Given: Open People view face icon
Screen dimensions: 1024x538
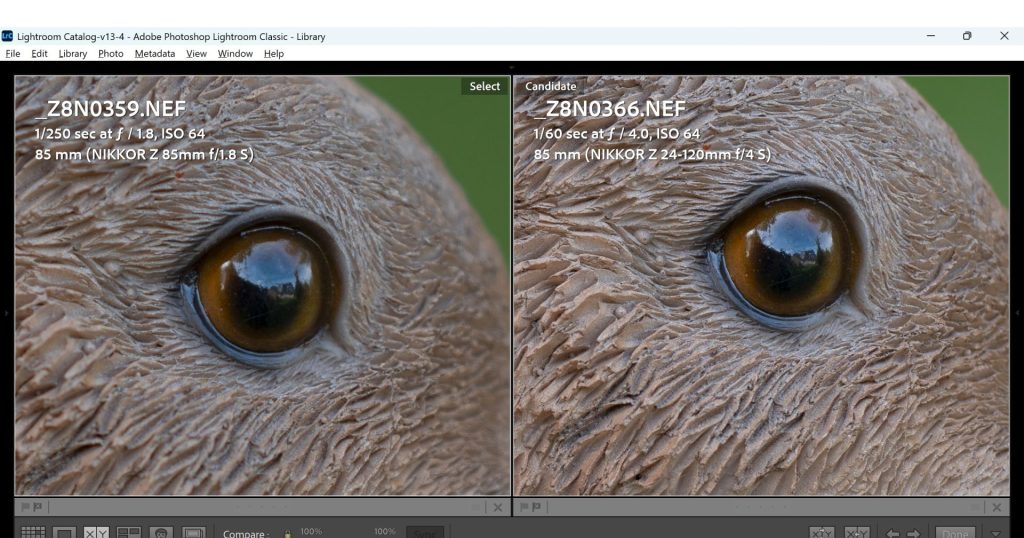Looking at the screenshot, I should click(x=161, y=533).
